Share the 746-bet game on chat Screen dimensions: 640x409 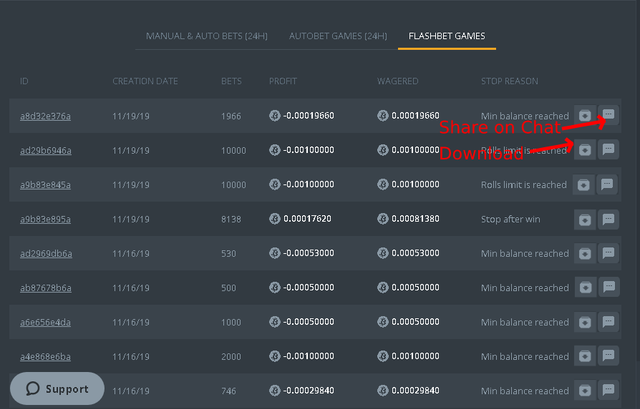(608, 390)
